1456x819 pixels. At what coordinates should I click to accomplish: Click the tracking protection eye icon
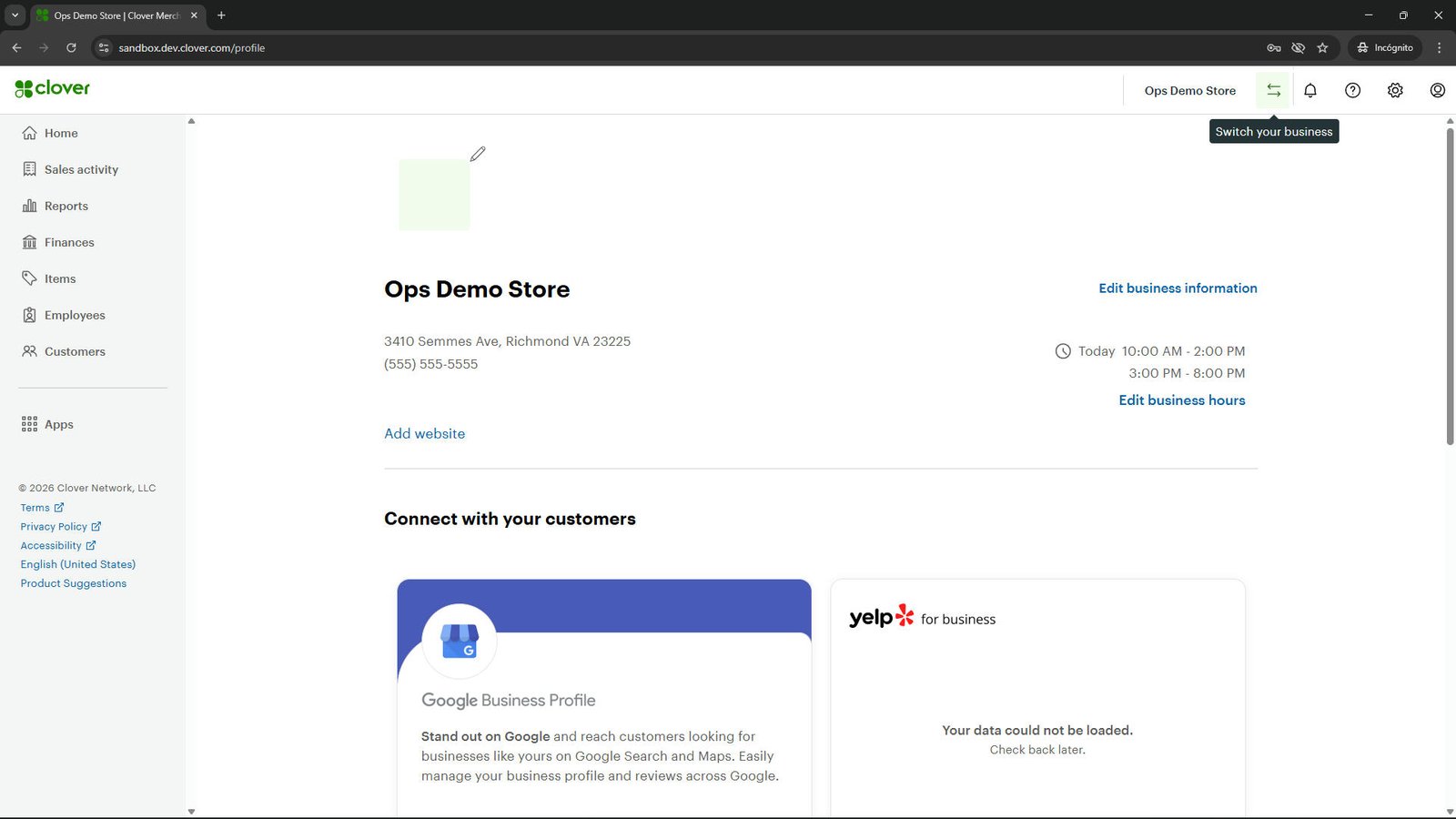coord(1299,47)
